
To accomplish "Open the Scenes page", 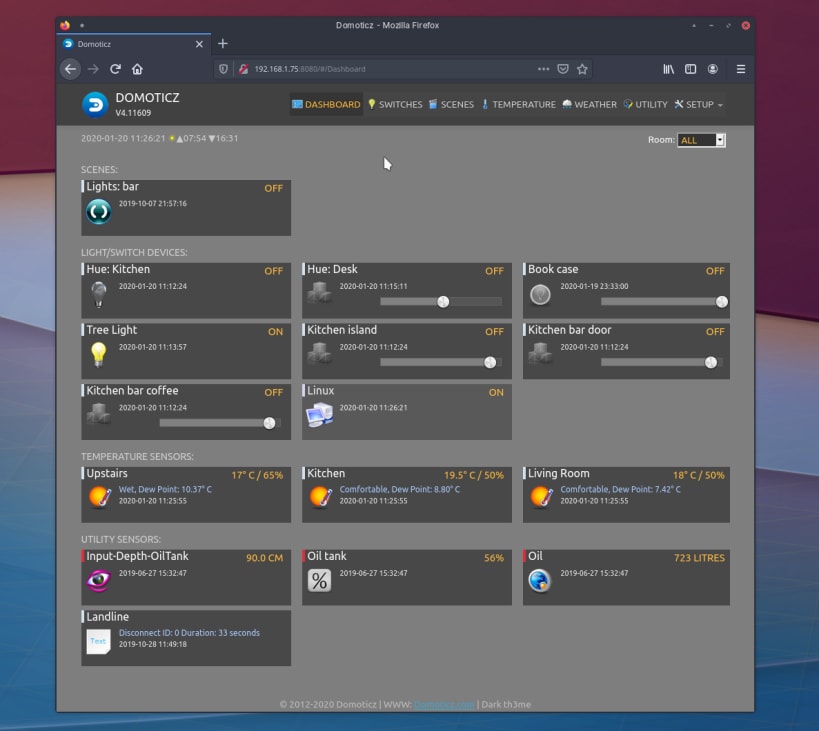I will point(451,104).
